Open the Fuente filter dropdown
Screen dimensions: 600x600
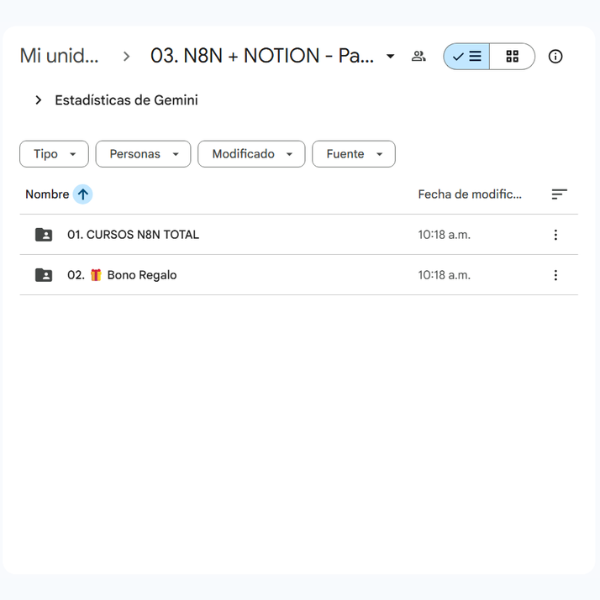pyautogui.click(x=354, y=154)
